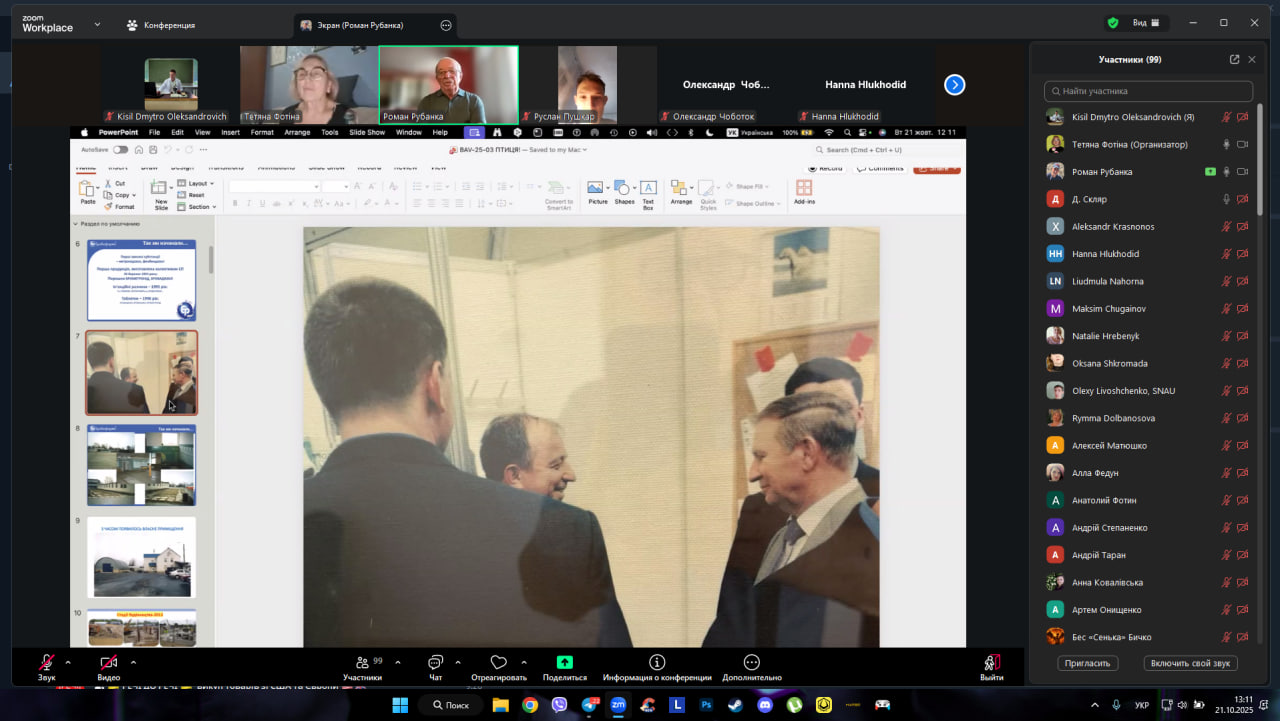Click the green Поделиться share screen icon
Viewport: 1280px width, 721px height.
click(x=564, y=662)
